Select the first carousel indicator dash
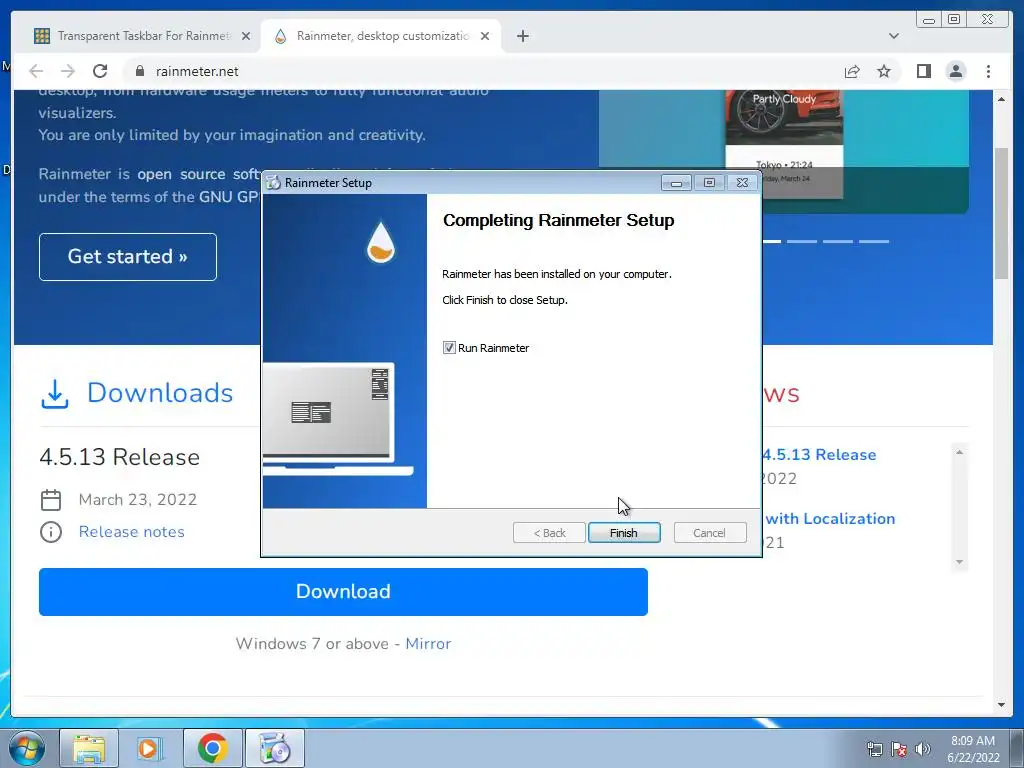Viewport: 1024px width, 768px height. pos(771,241)
